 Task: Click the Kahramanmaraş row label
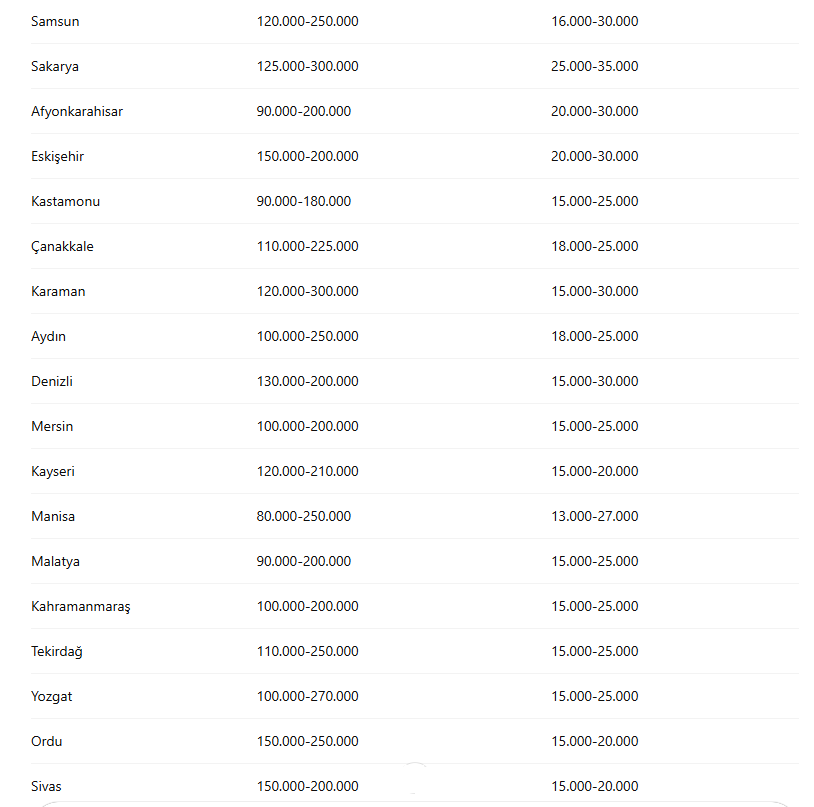[81, 606]
